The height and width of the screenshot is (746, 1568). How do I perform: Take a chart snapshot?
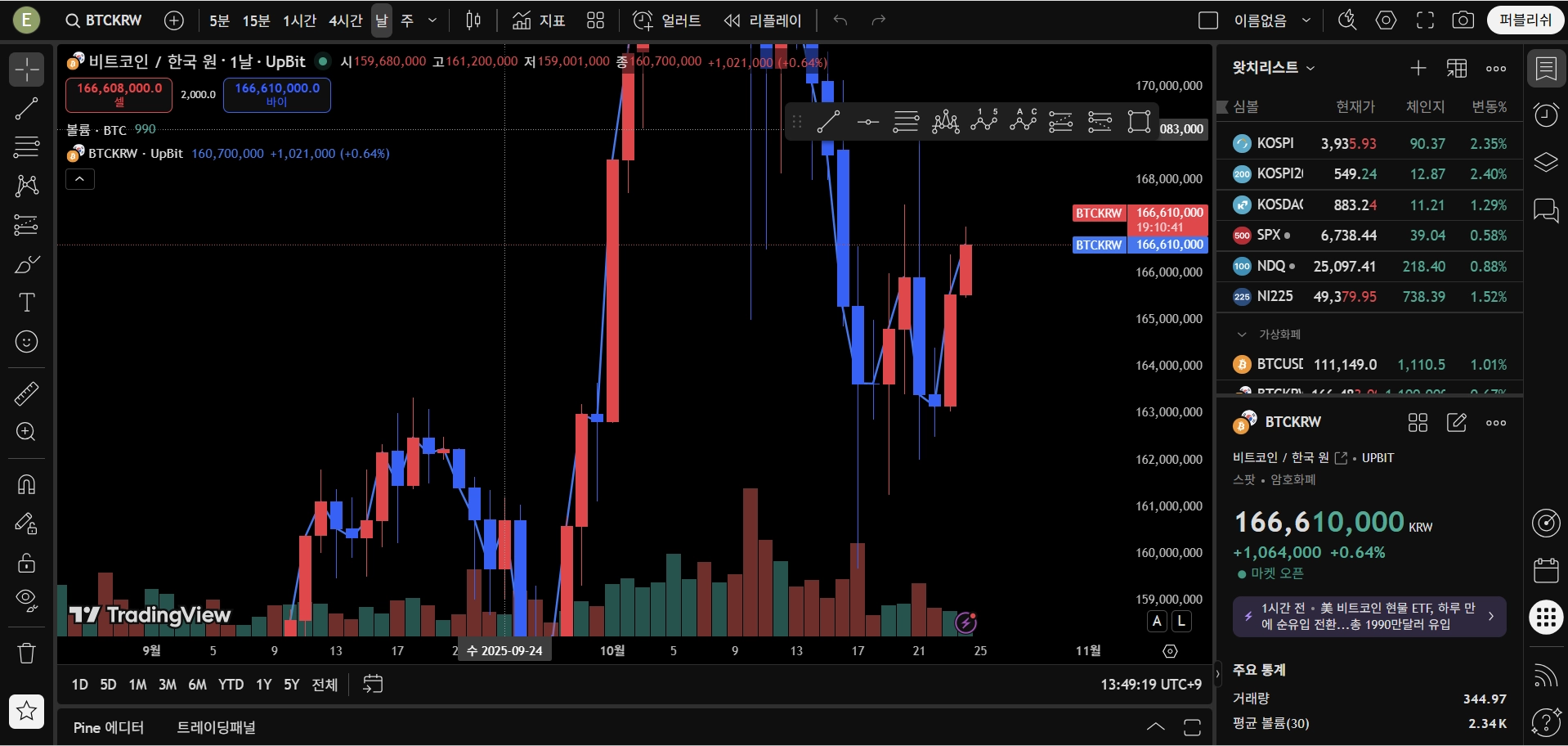[x=1463, y=20]
